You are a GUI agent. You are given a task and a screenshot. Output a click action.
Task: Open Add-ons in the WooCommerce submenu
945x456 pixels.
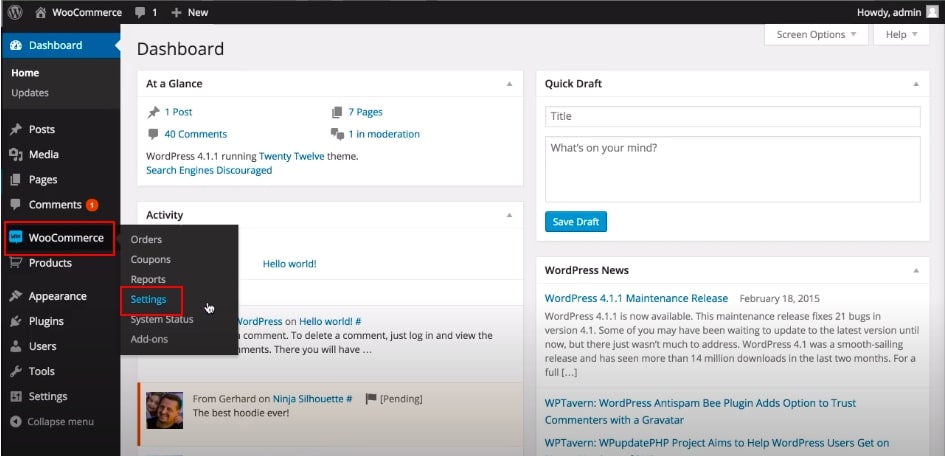(149, 339)
